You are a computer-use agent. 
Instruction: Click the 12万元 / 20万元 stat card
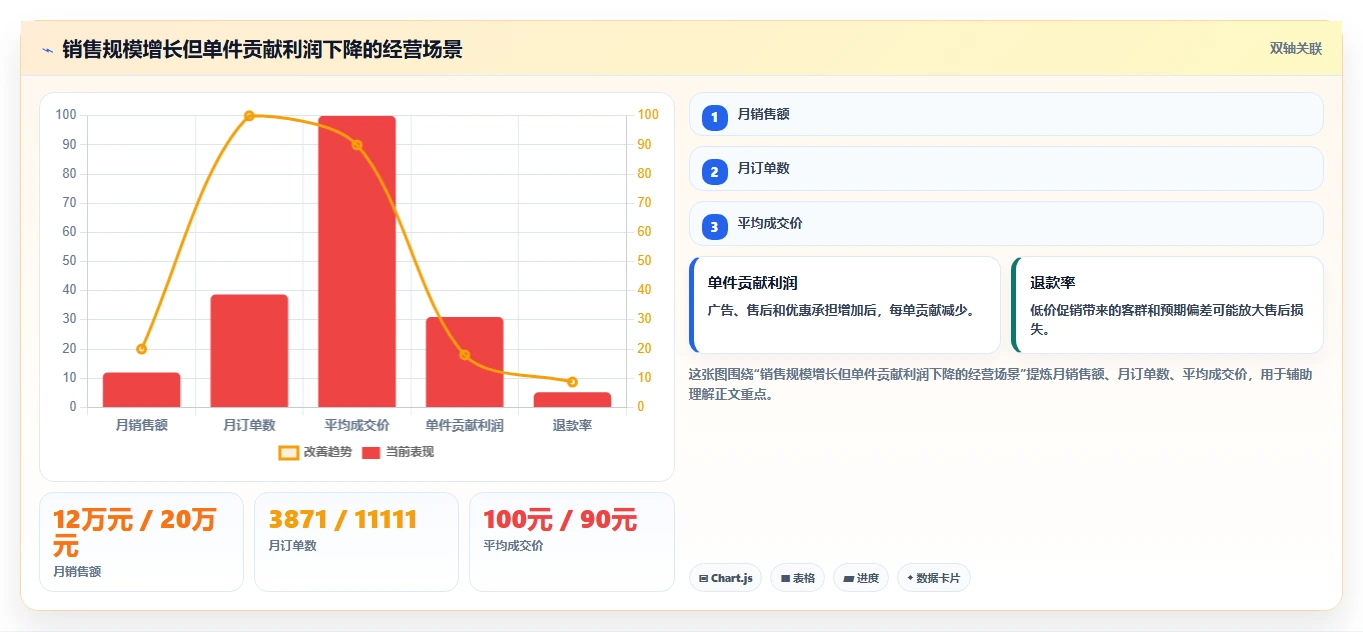click(x=141, y=542)
